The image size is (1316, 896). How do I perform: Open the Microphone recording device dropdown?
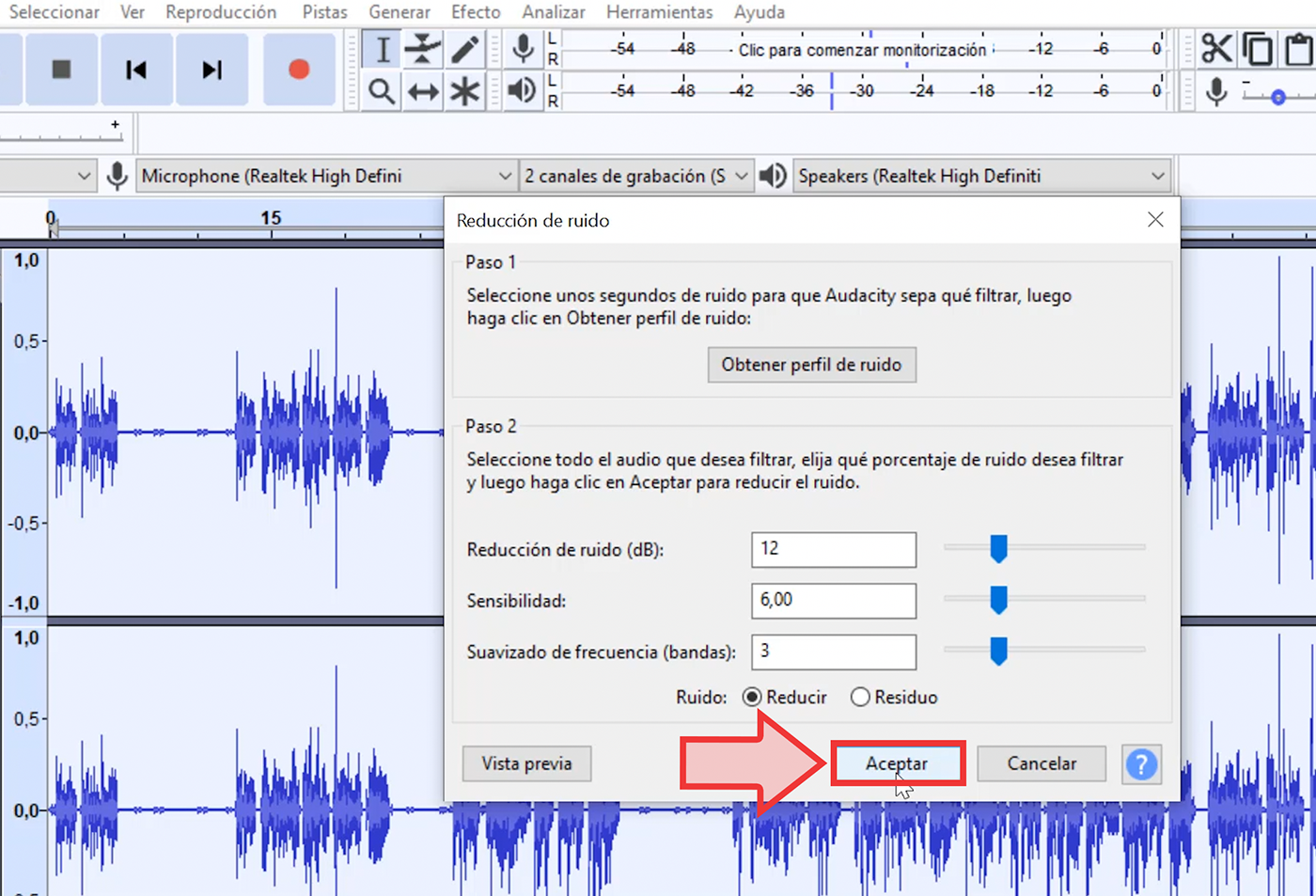tap(326, 176)
